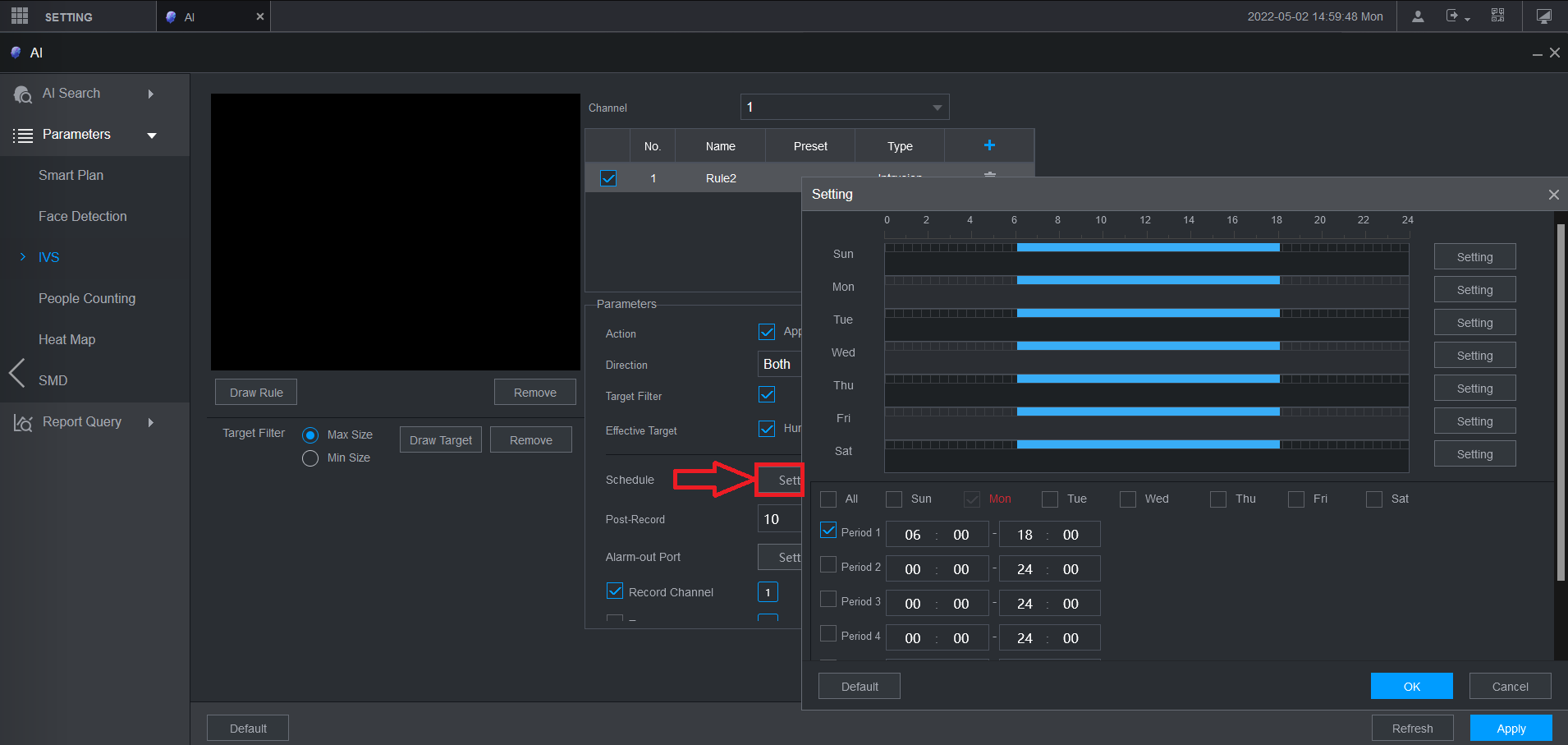Open the Channel dropdown
The image size is (1568, 745).
845,108
